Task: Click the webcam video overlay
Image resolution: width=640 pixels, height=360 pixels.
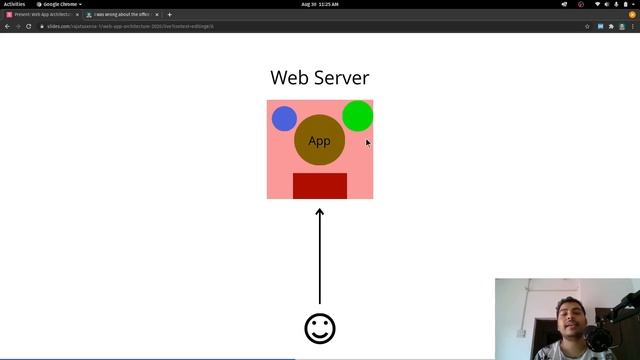Action: coord(567,319)
